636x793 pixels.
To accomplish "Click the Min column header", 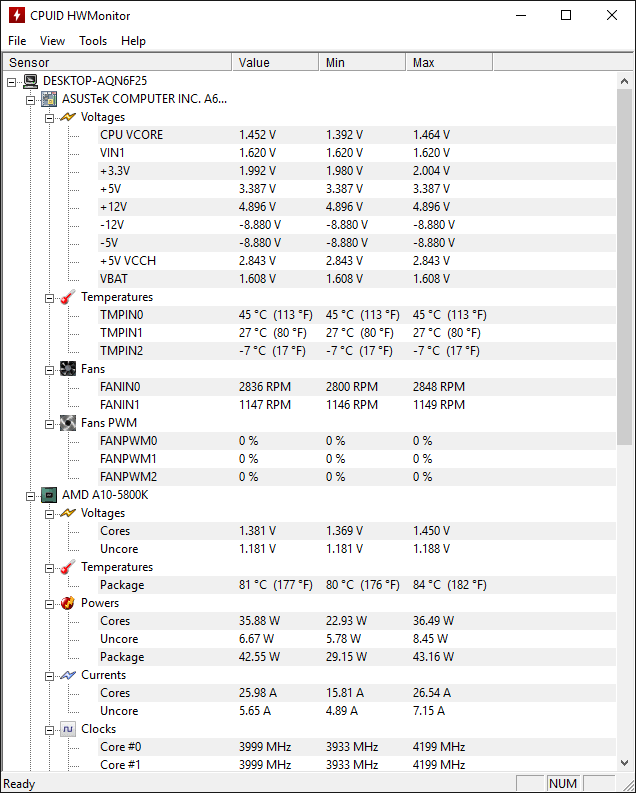I will [362, 62].
